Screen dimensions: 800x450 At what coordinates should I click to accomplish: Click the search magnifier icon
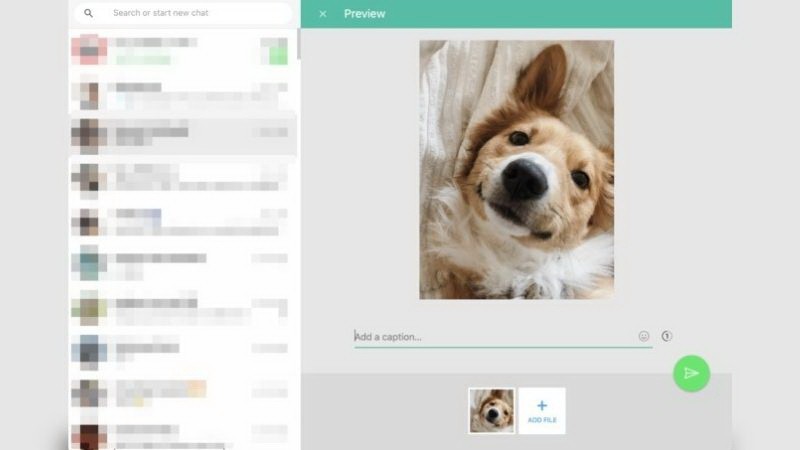(x=88, y=13)
